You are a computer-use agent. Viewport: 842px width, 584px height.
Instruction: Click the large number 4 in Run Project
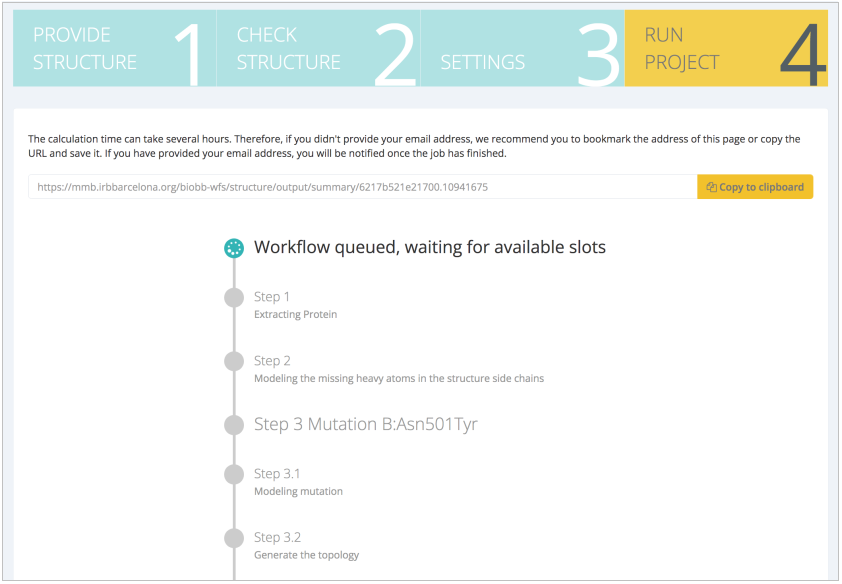click(802, 54)
